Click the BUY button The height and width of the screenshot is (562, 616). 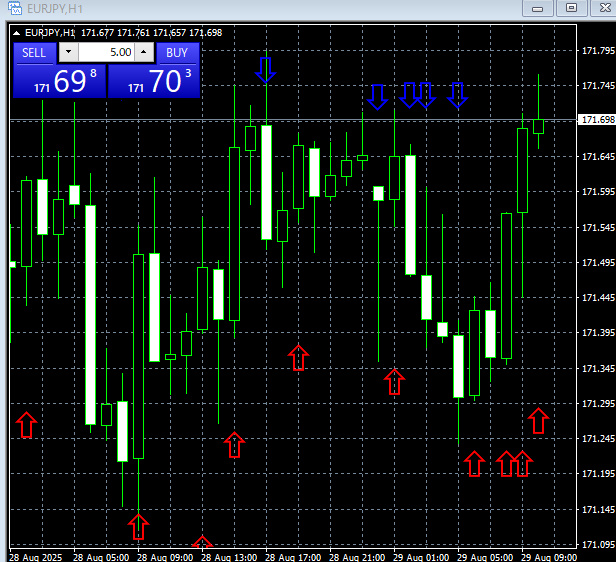pyautogui.click(x=178, y=53)
